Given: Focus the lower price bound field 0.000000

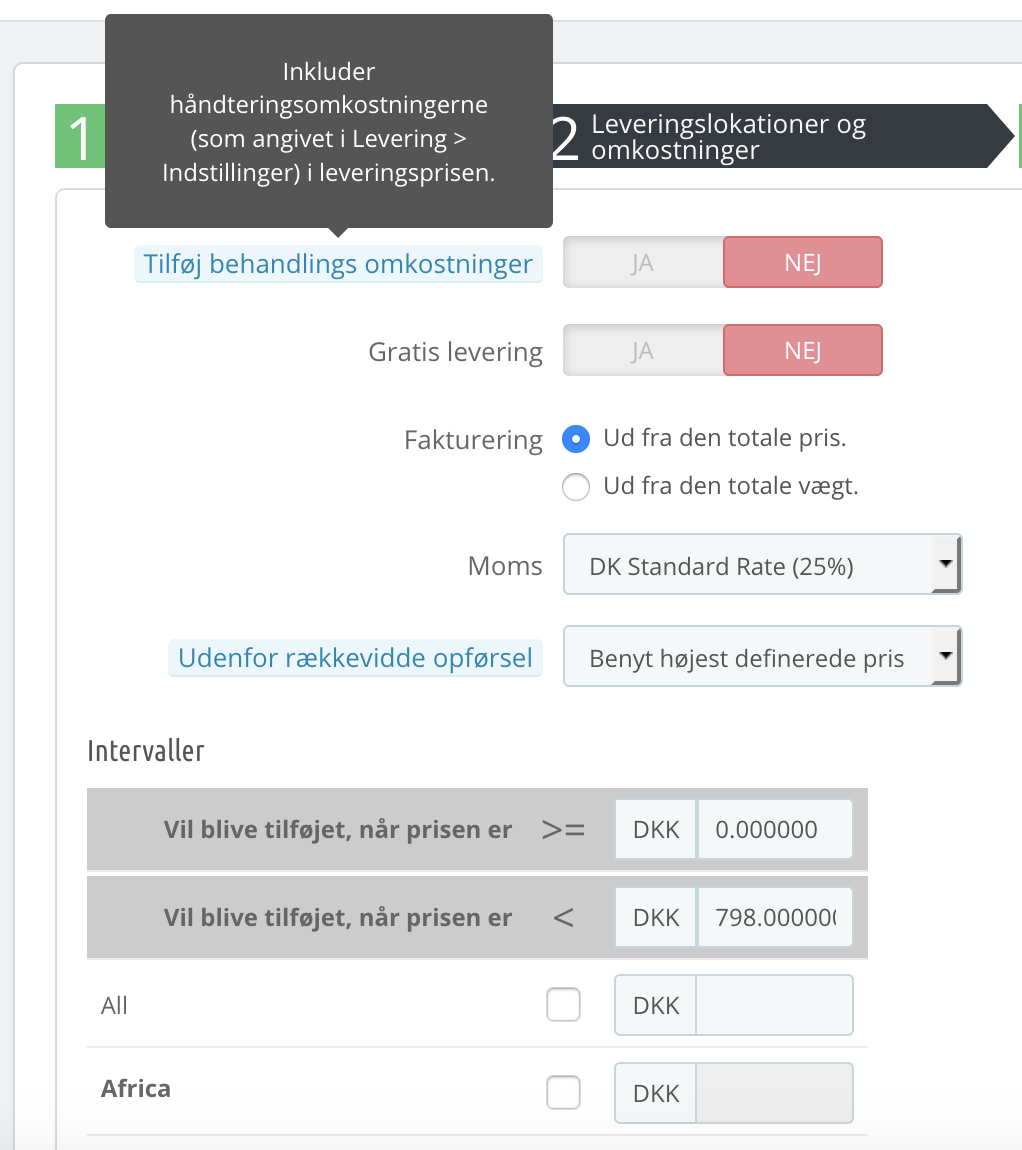Looking at the screenshot, I should coord(774,830).
